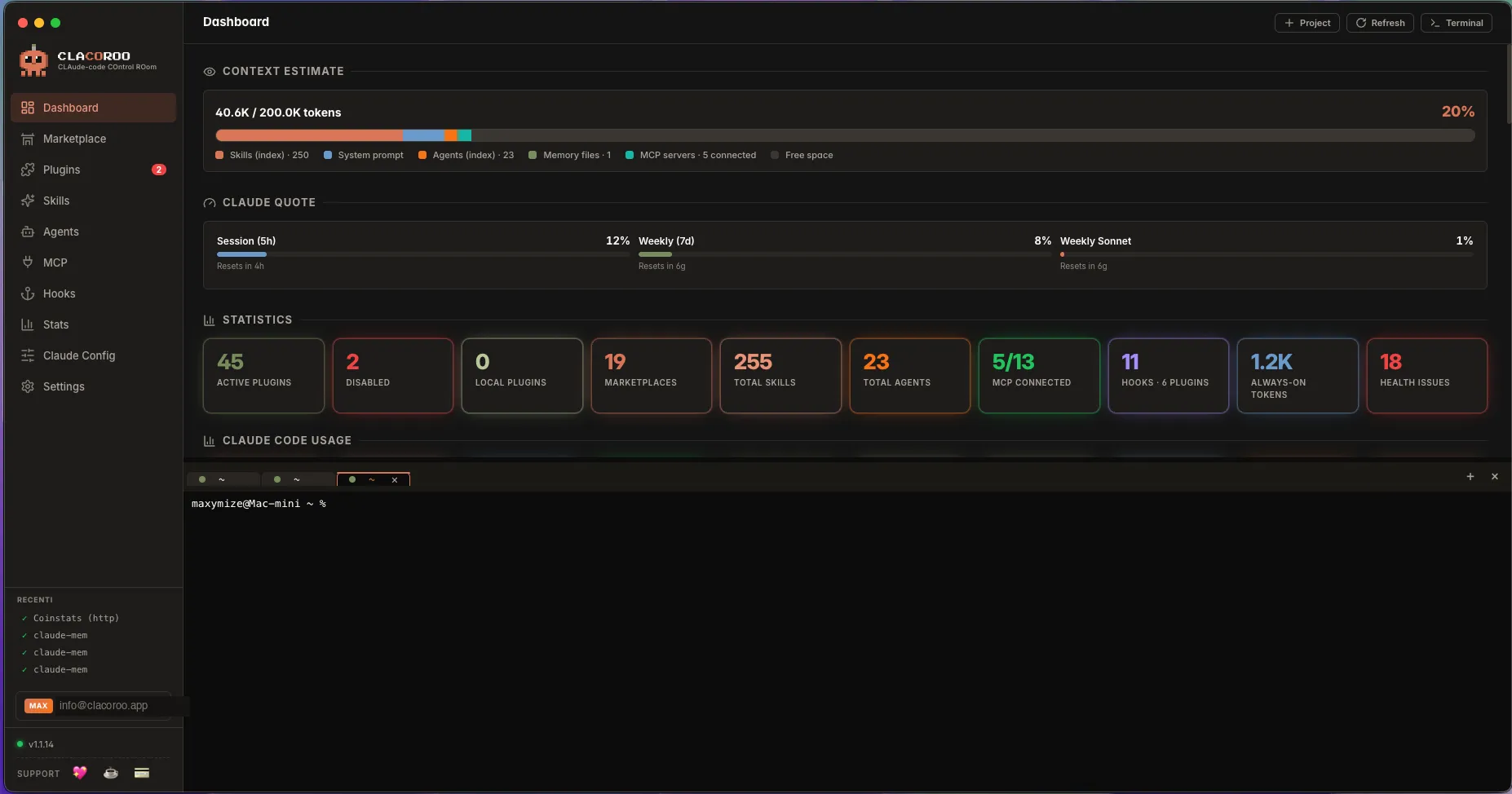Open the Active Plugins stat card
The image size is (1512, 794).
(263, 376)
